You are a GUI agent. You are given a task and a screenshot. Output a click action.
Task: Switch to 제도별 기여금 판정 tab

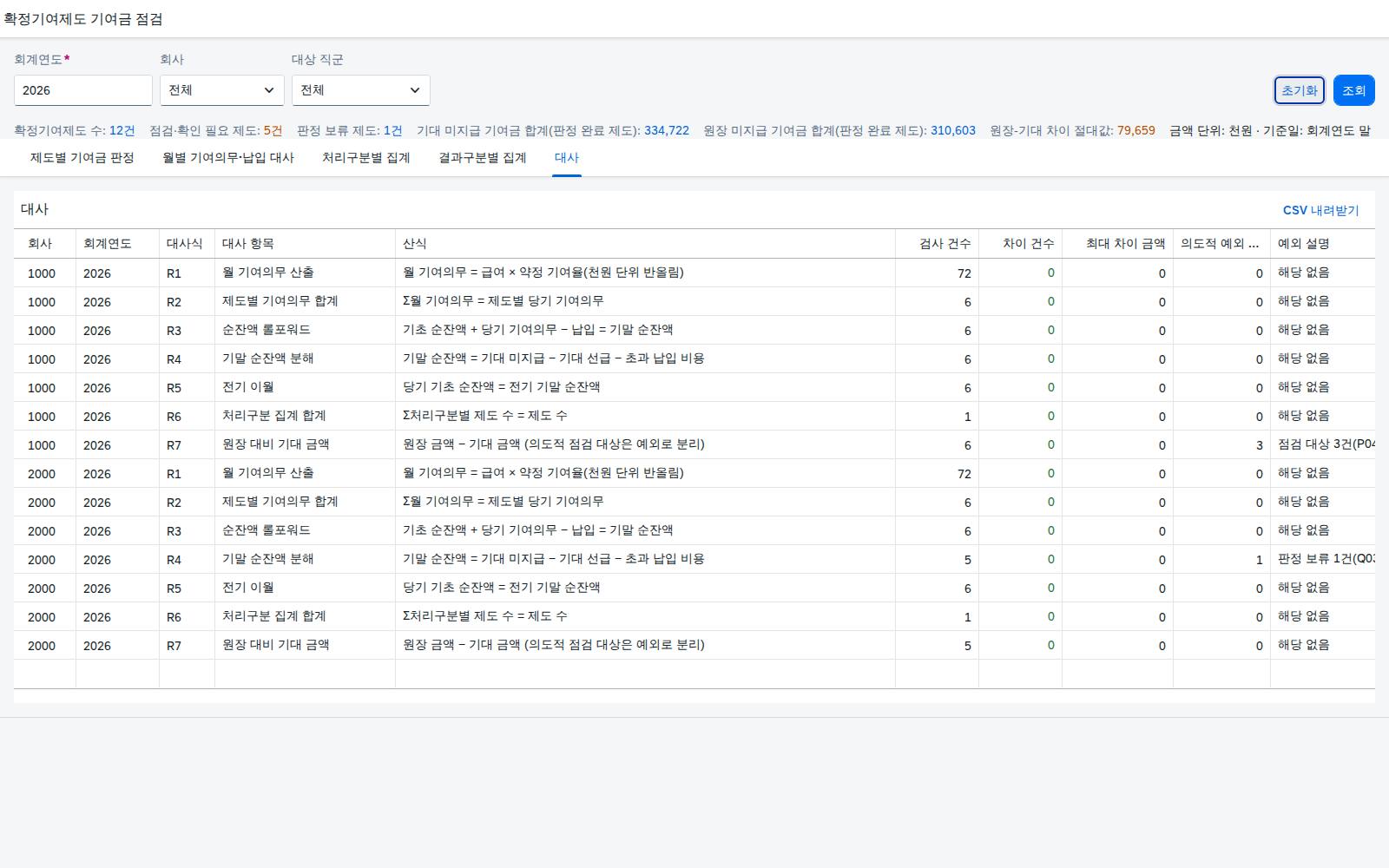pyautogui.click(x=82, y=158)
